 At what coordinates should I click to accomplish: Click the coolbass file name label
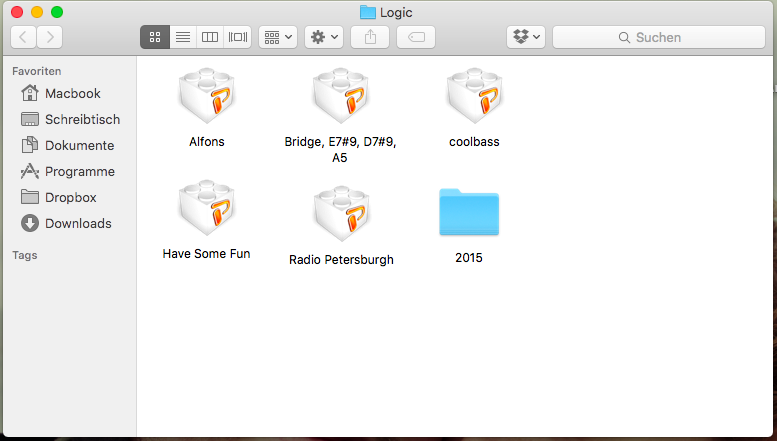[474, 142]
